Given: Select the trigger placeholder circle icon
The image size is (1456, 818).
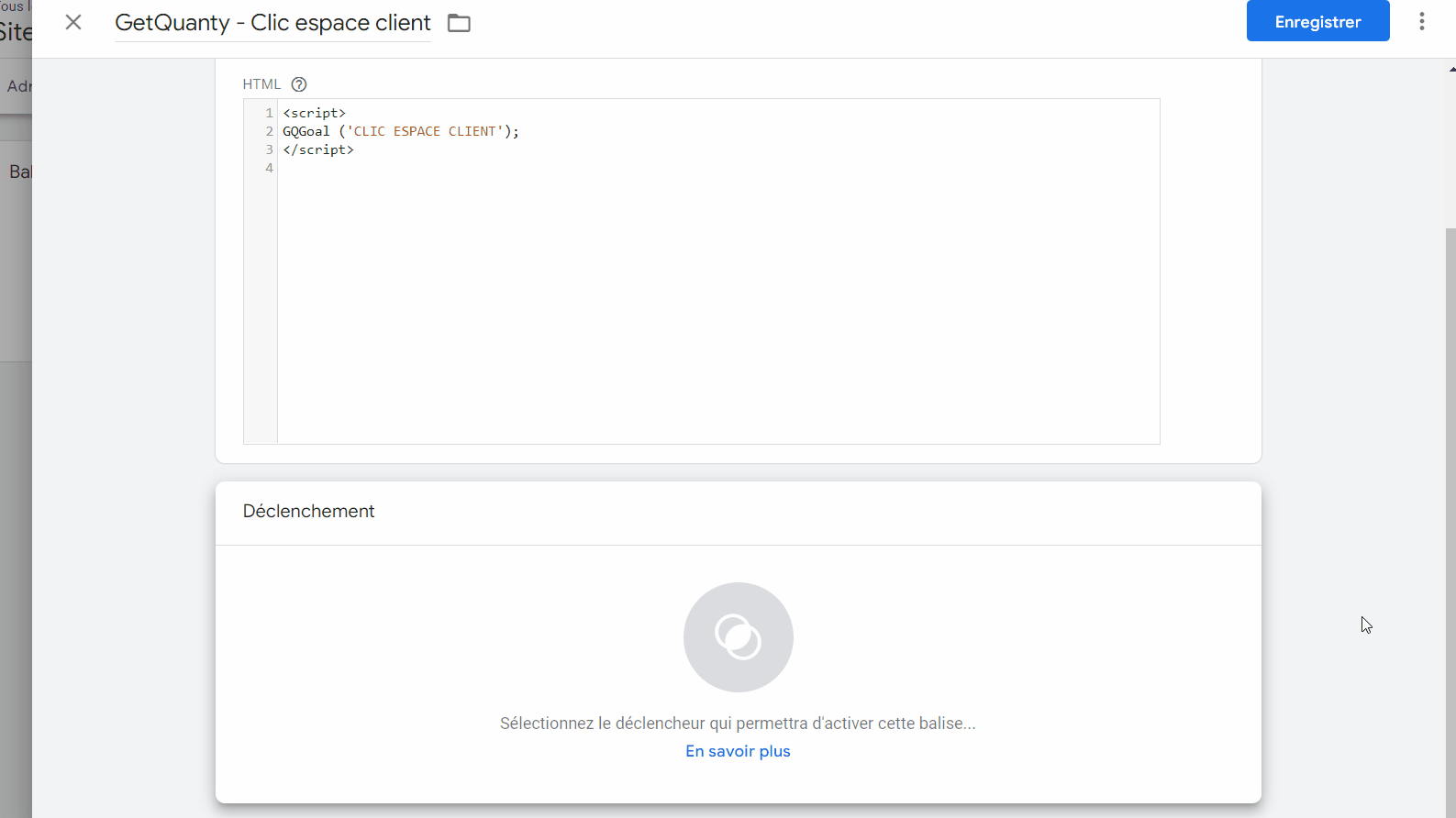Looking at the screenshot, I should [x=738, y=637].
